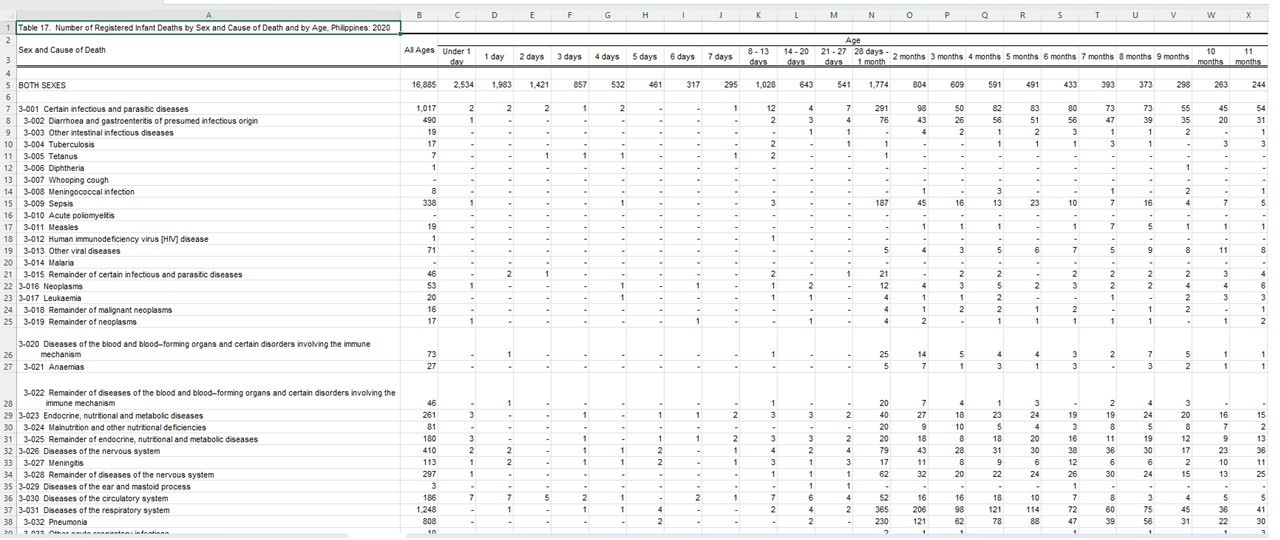Click column header X
The image size is (1280, 540).
(1248, 15)
